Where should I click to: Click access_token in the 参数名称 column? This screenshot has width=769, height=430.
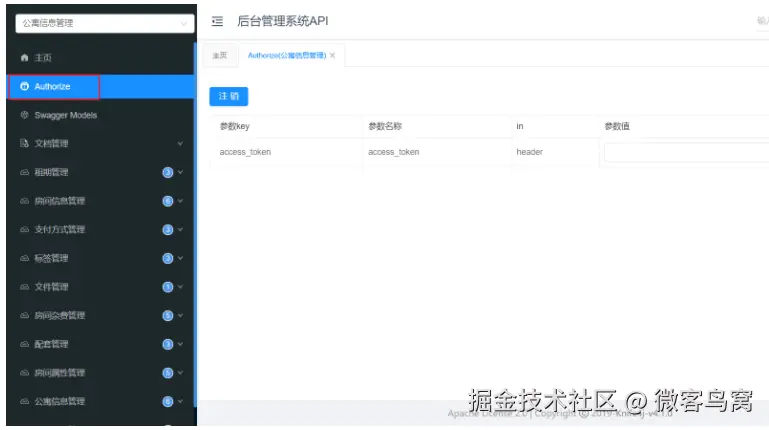394,152
